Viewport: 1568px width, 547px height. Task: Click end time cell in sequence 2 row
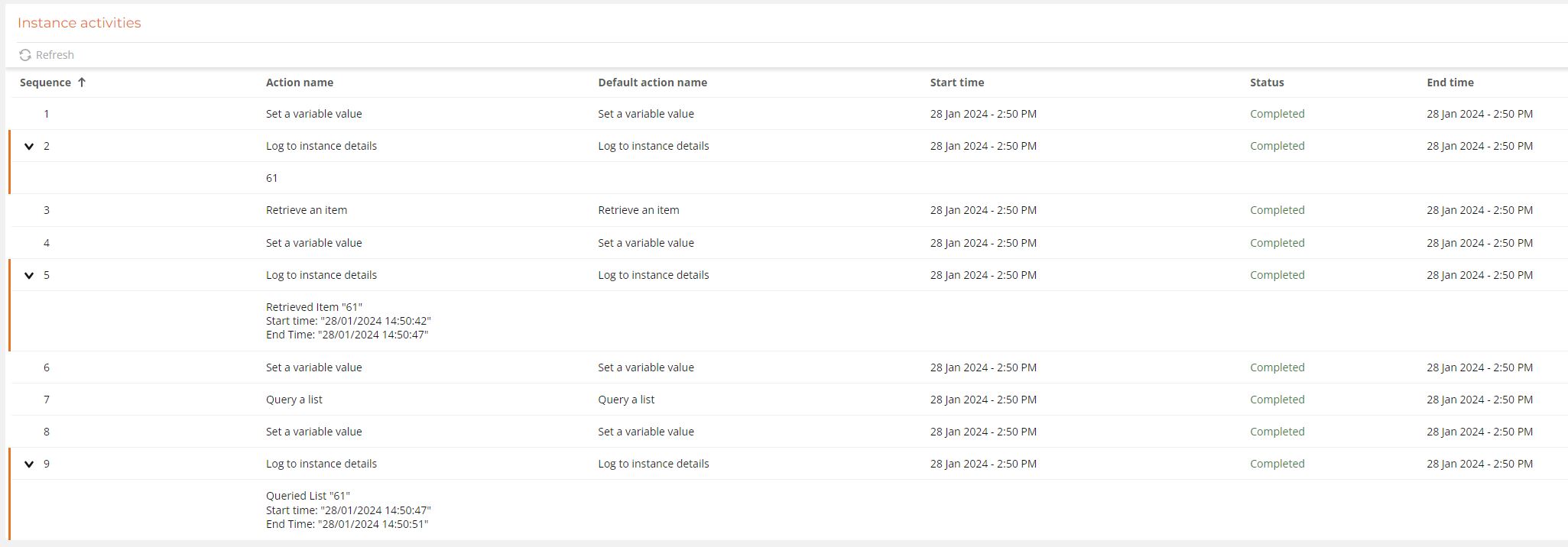1479,146
